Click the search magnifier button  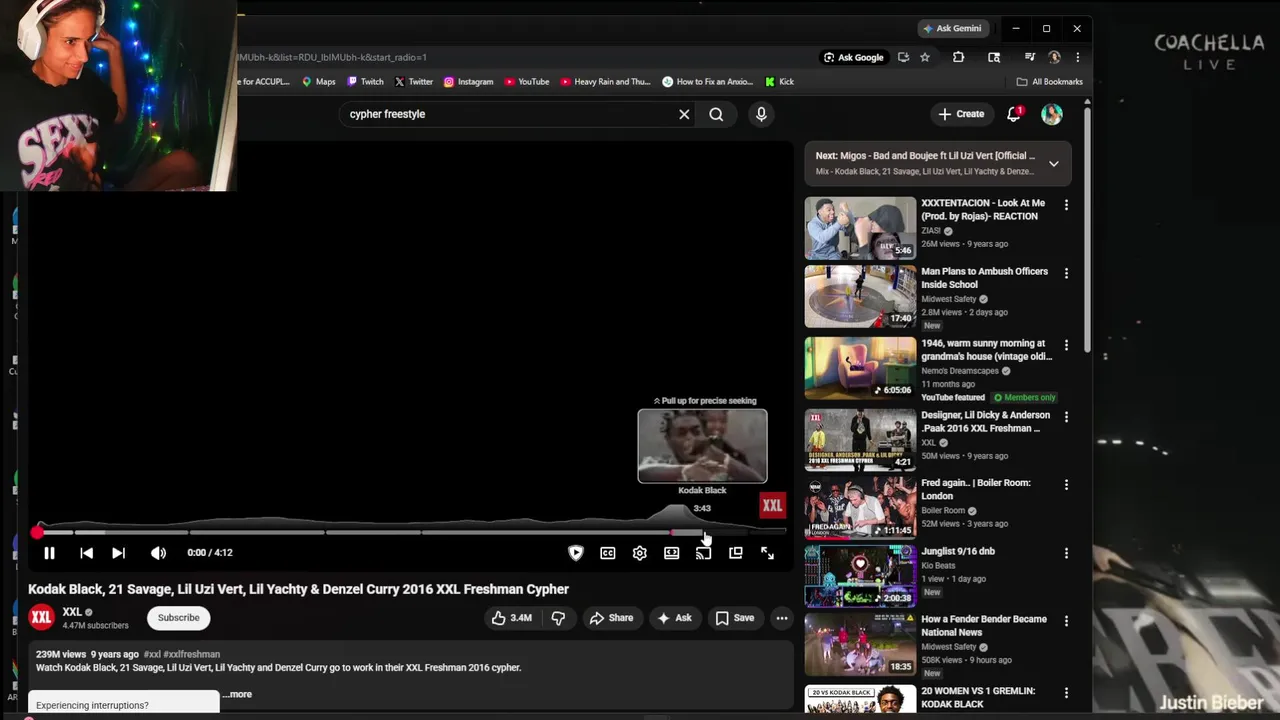tap(716, 114)
